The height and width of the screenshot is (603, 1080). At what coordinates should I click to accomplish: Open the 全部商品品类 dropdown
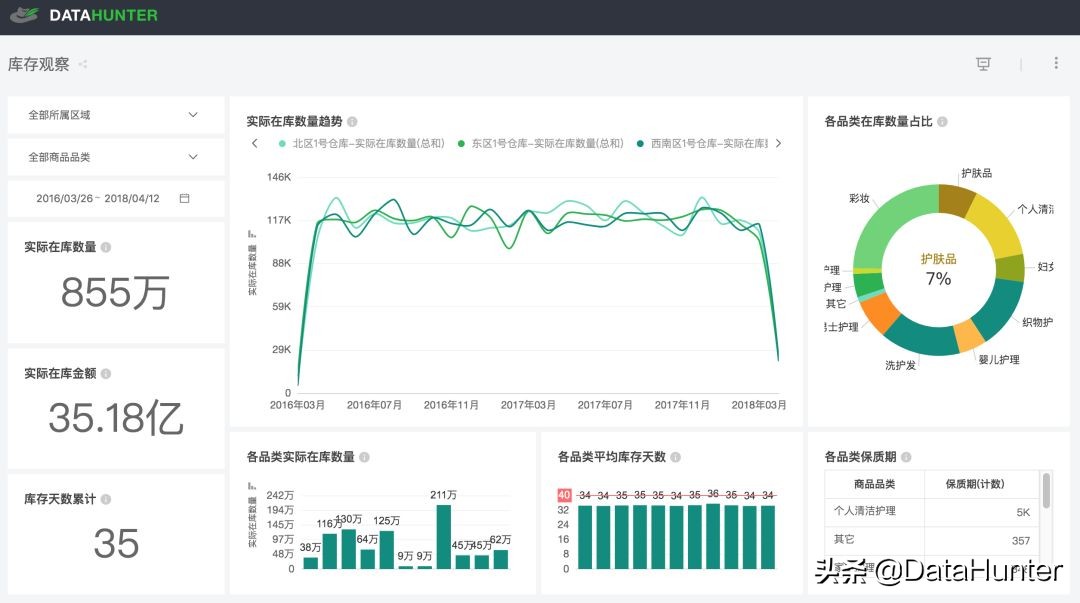pos(116,157)
